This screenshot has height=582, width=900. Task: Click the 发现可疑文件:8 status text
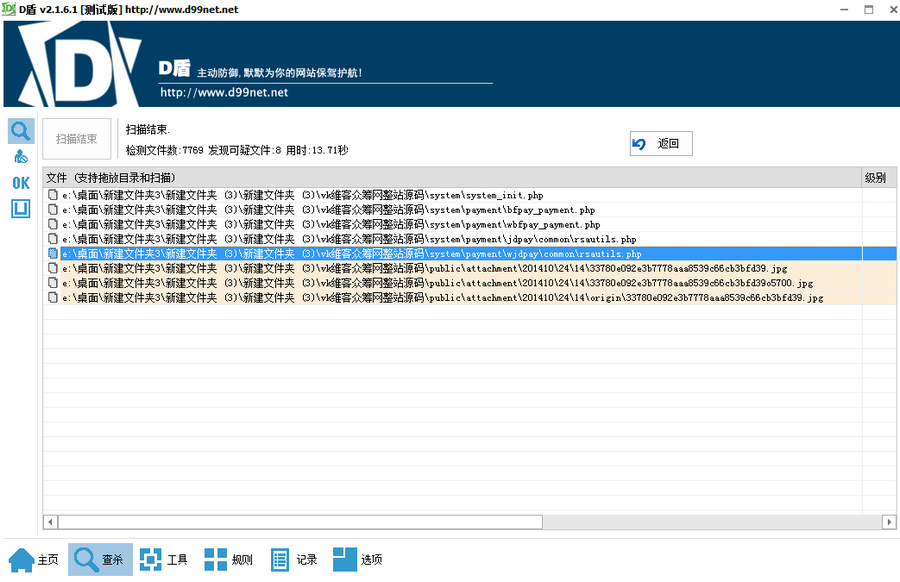pyautogui.click(x=245, y=150)
